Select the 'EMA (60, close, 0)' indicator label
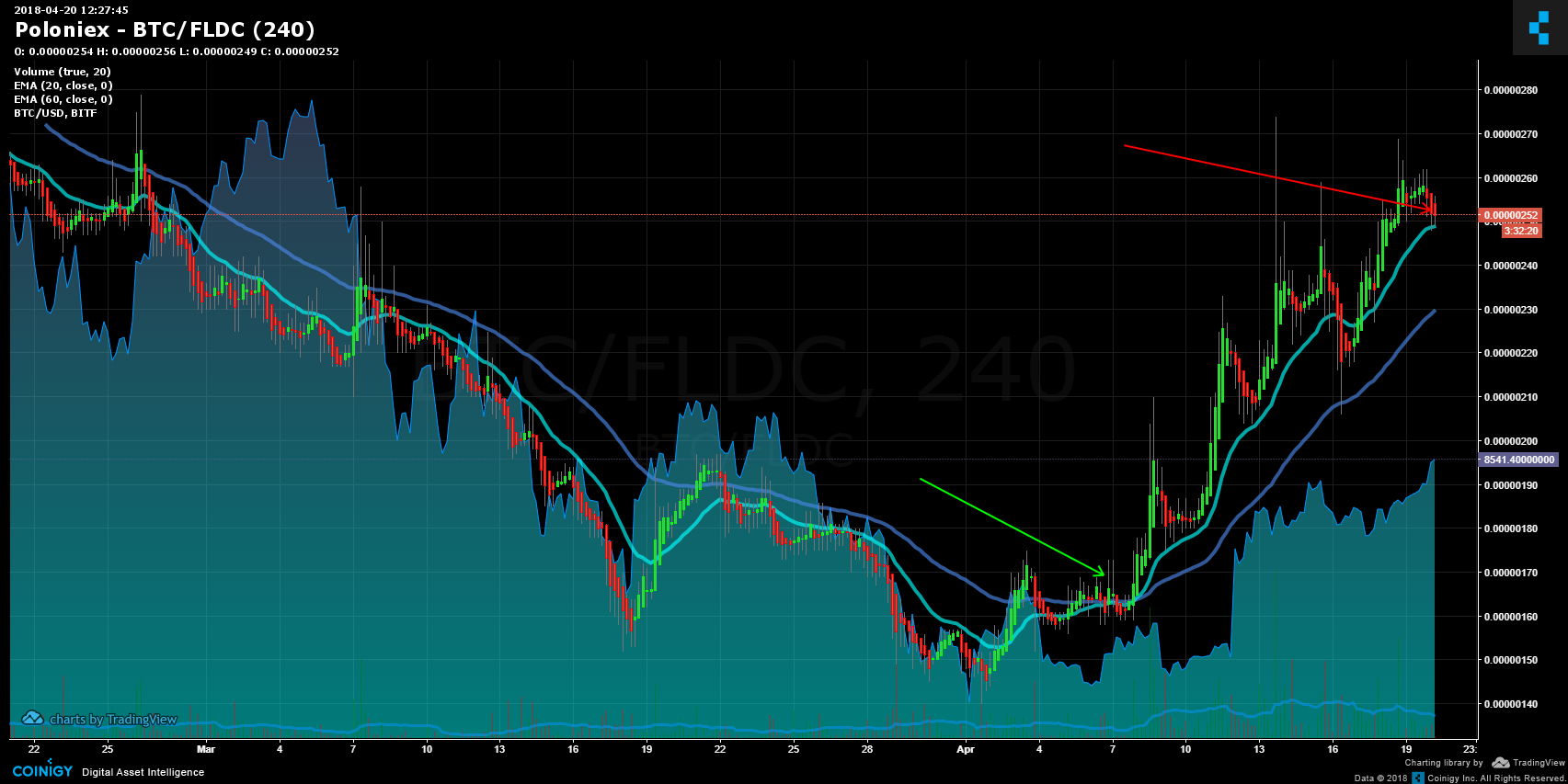Viewport: 1568px width, 784px height. coord(63,99)
